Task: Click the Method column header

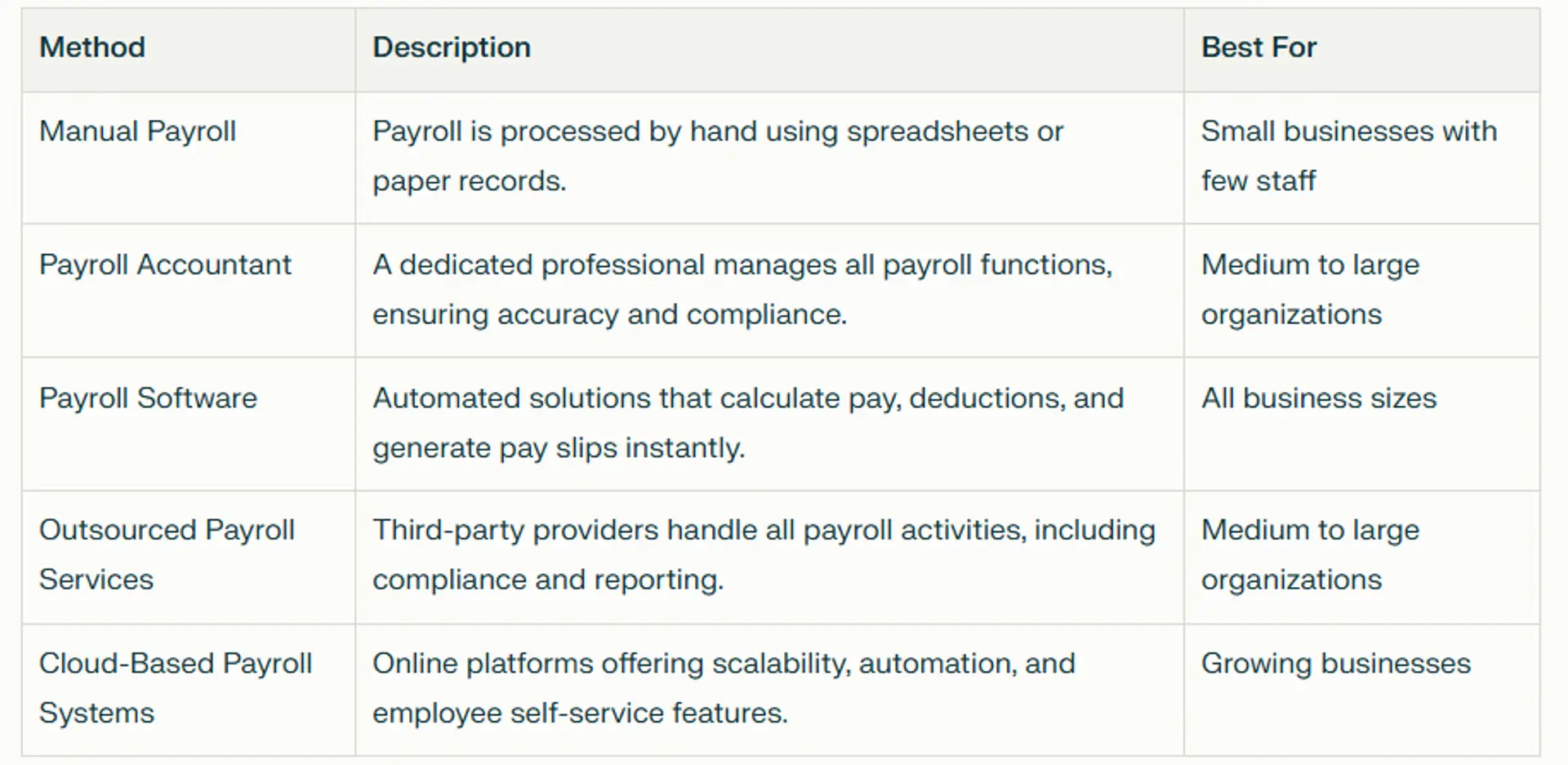Action: [x=92, y=47]
